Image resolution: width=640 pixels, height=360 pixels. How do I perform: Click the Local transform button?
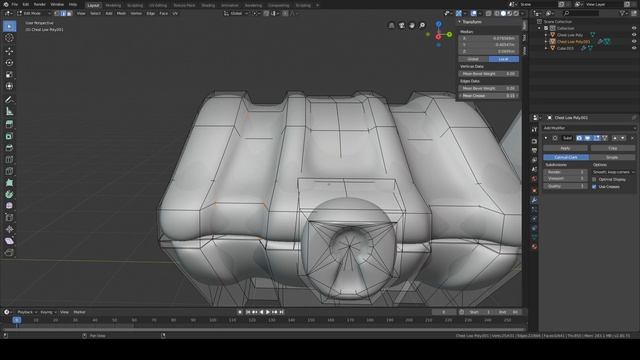(504, 59)
